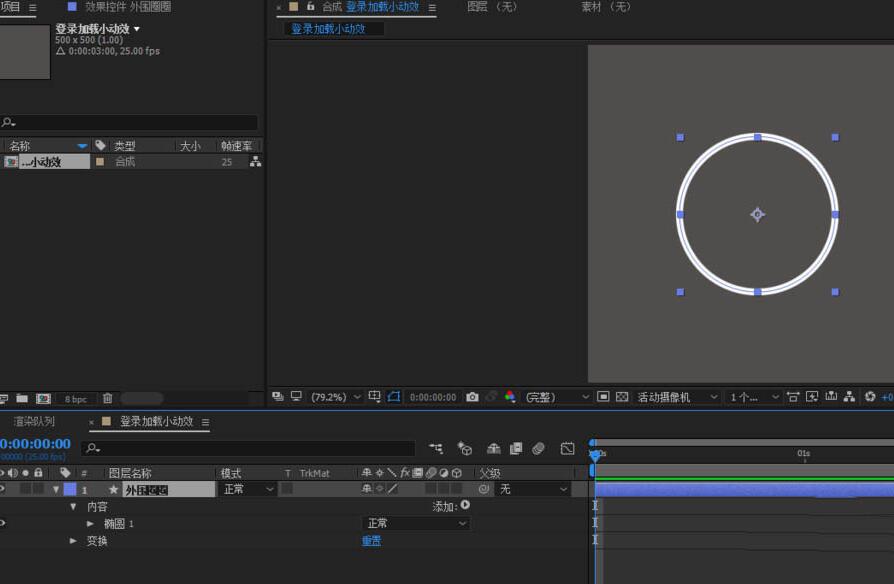Image resolution: width=894 pixels, height=584 pixels.
Task: Click the add shape content arrow button
Action: 465,506
